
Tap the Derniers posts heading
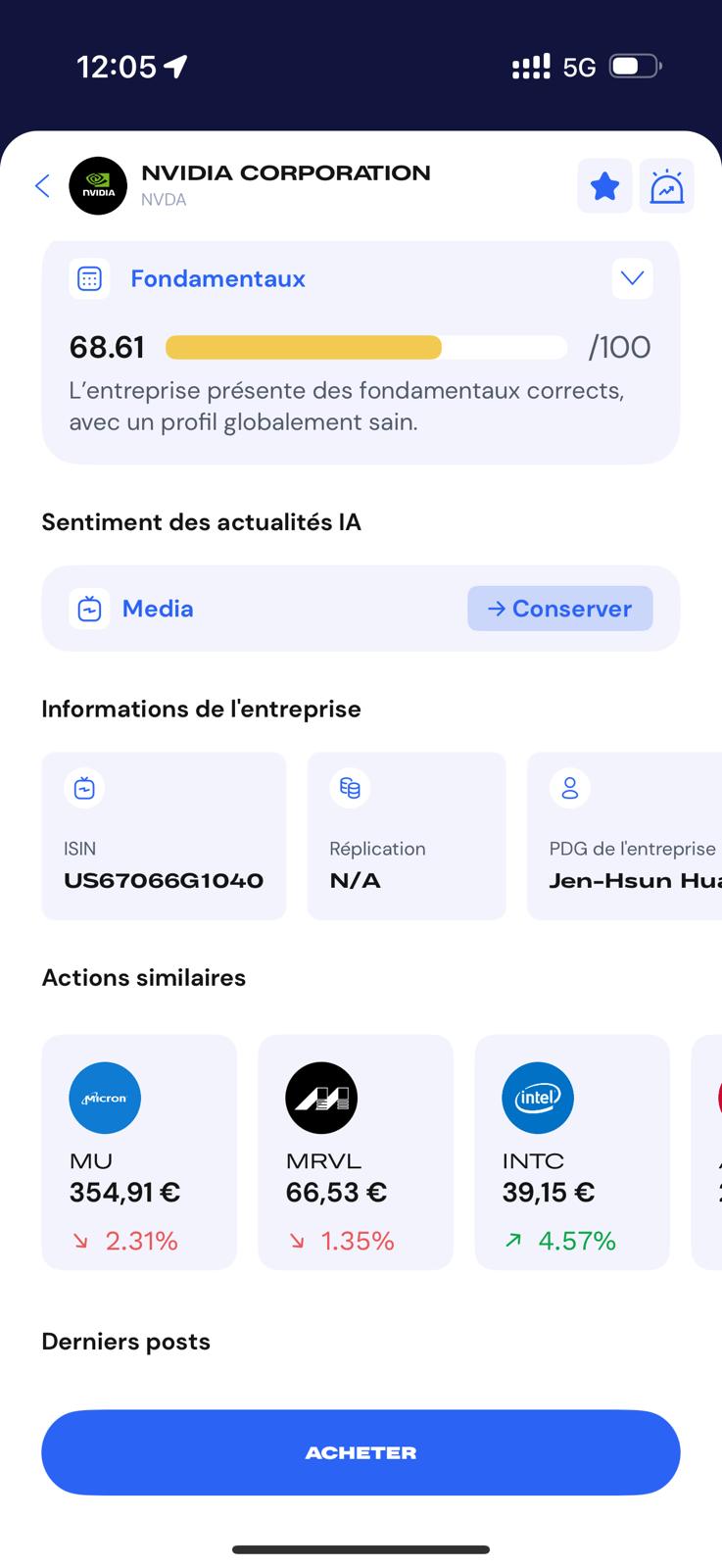coord(126,1342)
